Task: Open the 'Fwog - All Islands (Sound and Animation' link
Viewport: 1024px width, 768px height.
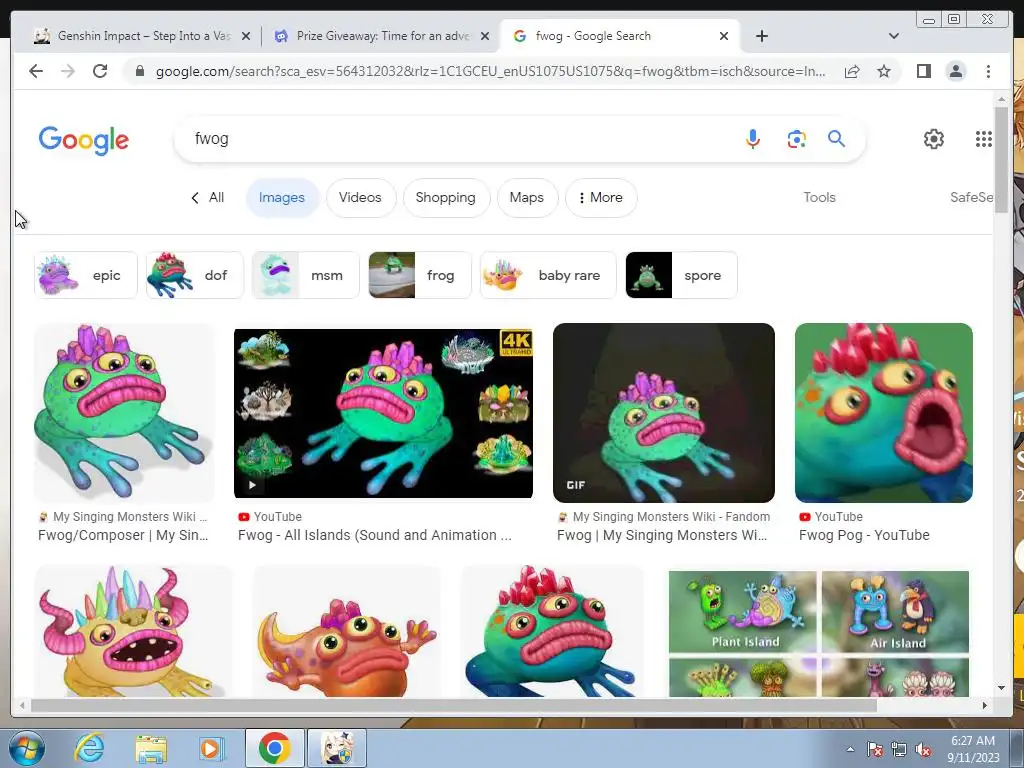Action: (374, 535)
